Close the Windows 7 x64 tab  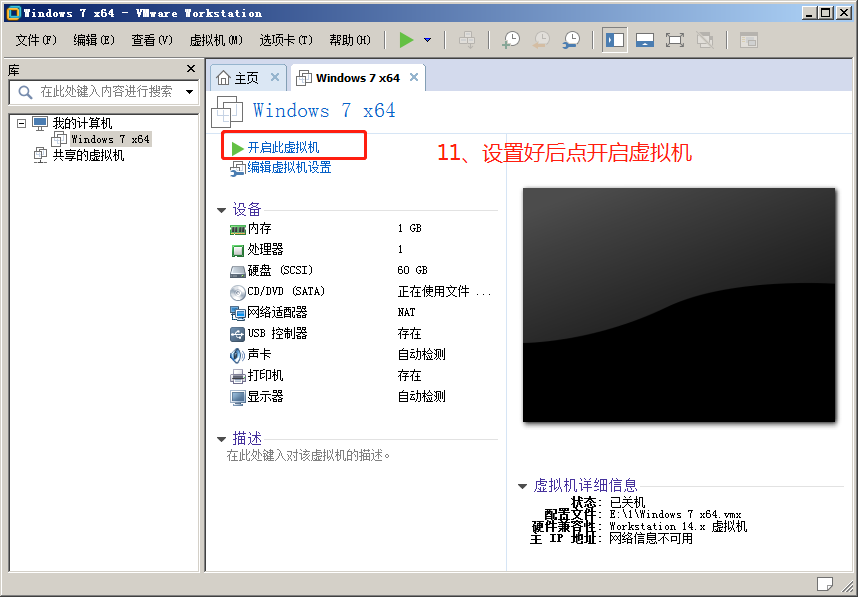[x=414, y=77]
